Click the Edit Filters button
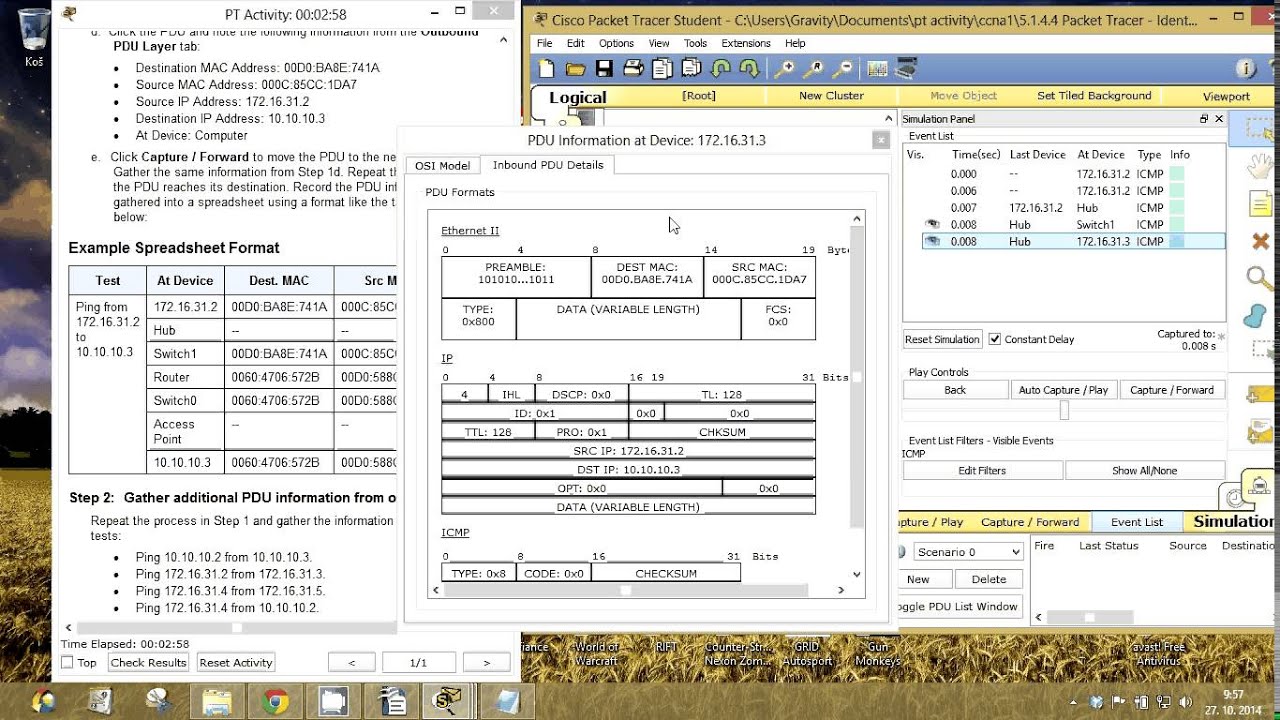 tap(982, 470)
